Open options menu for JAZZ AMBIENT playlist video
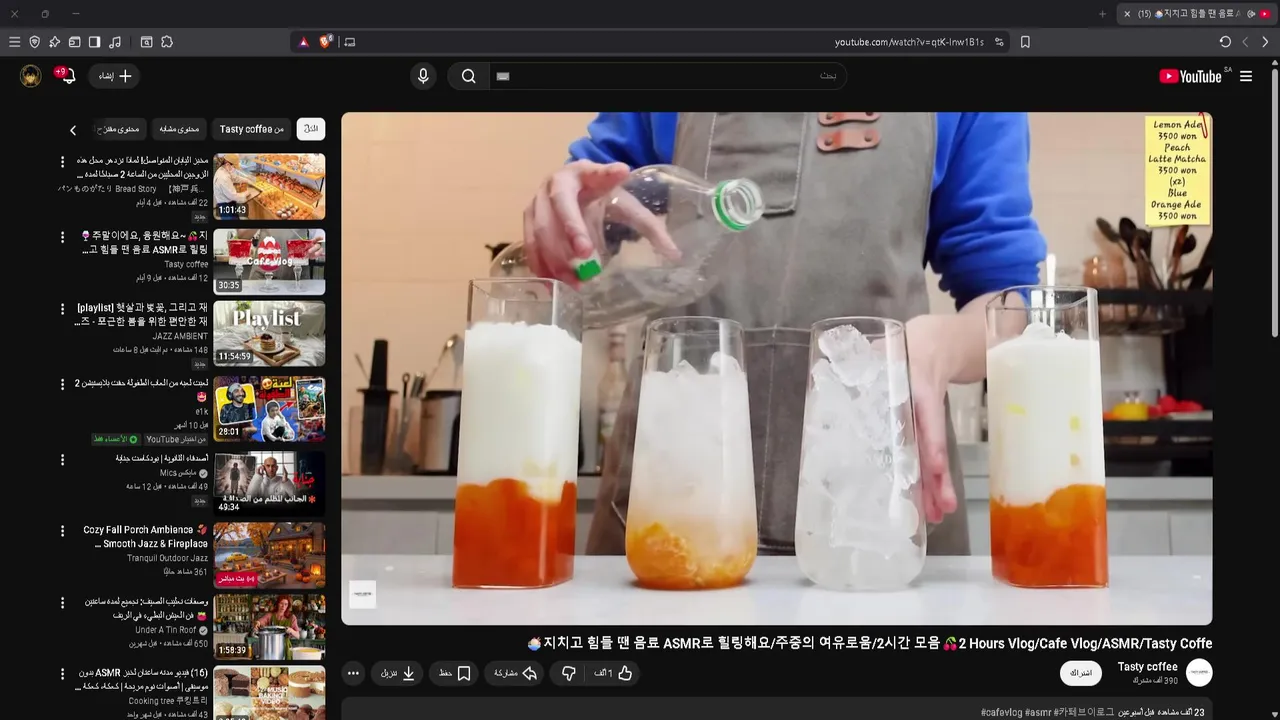 pyautogui.click(x=62, y=310)
